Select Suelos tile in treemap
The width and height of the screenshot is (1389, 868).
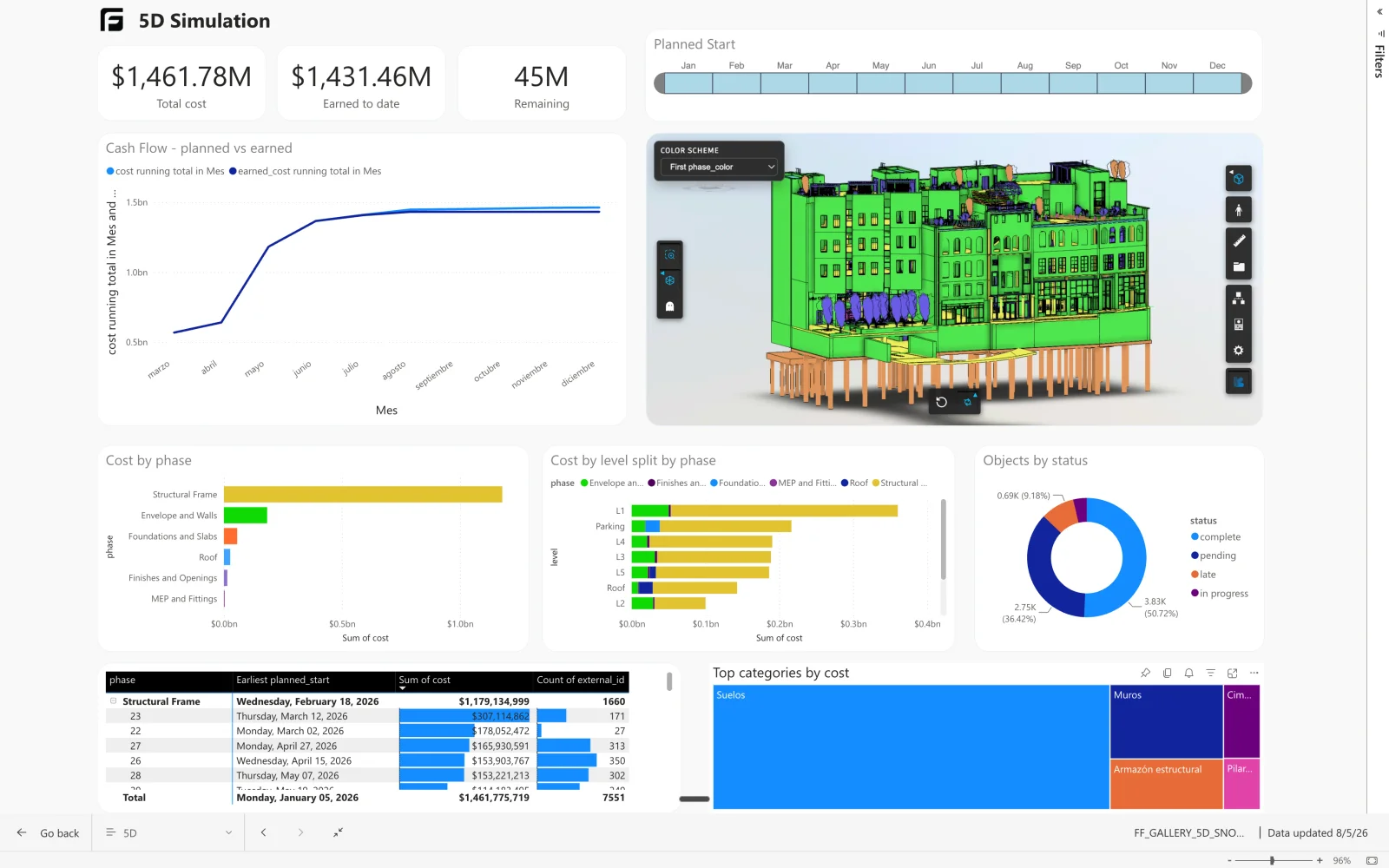click(911, 747)
